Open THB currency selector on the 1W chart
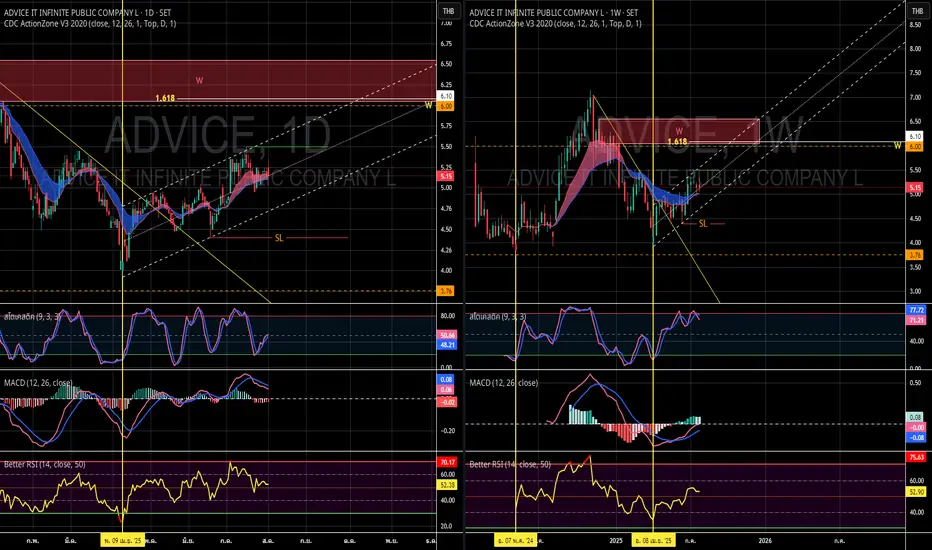This screenshot has width=932, height=550. click(x=917, y=11)
